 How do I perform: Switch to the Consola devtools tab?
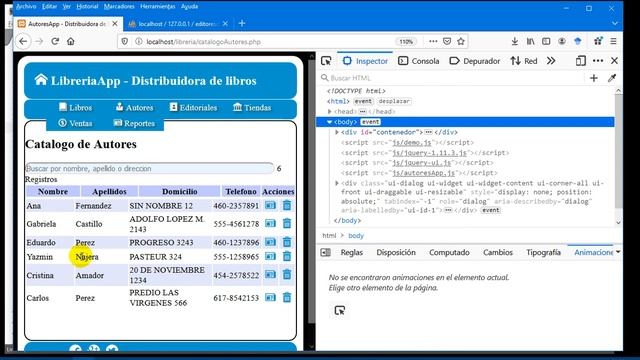[x=419, y=61]
